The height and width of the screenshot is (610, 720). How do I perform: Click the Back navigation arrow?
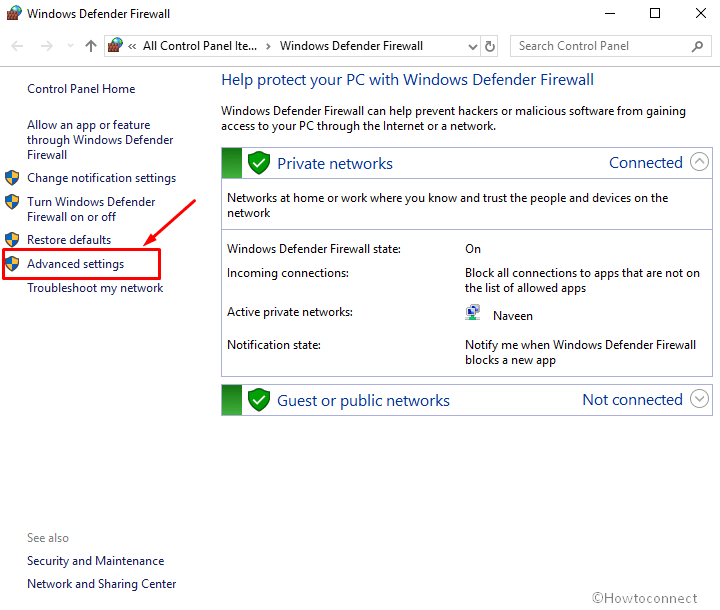point(17,46)
